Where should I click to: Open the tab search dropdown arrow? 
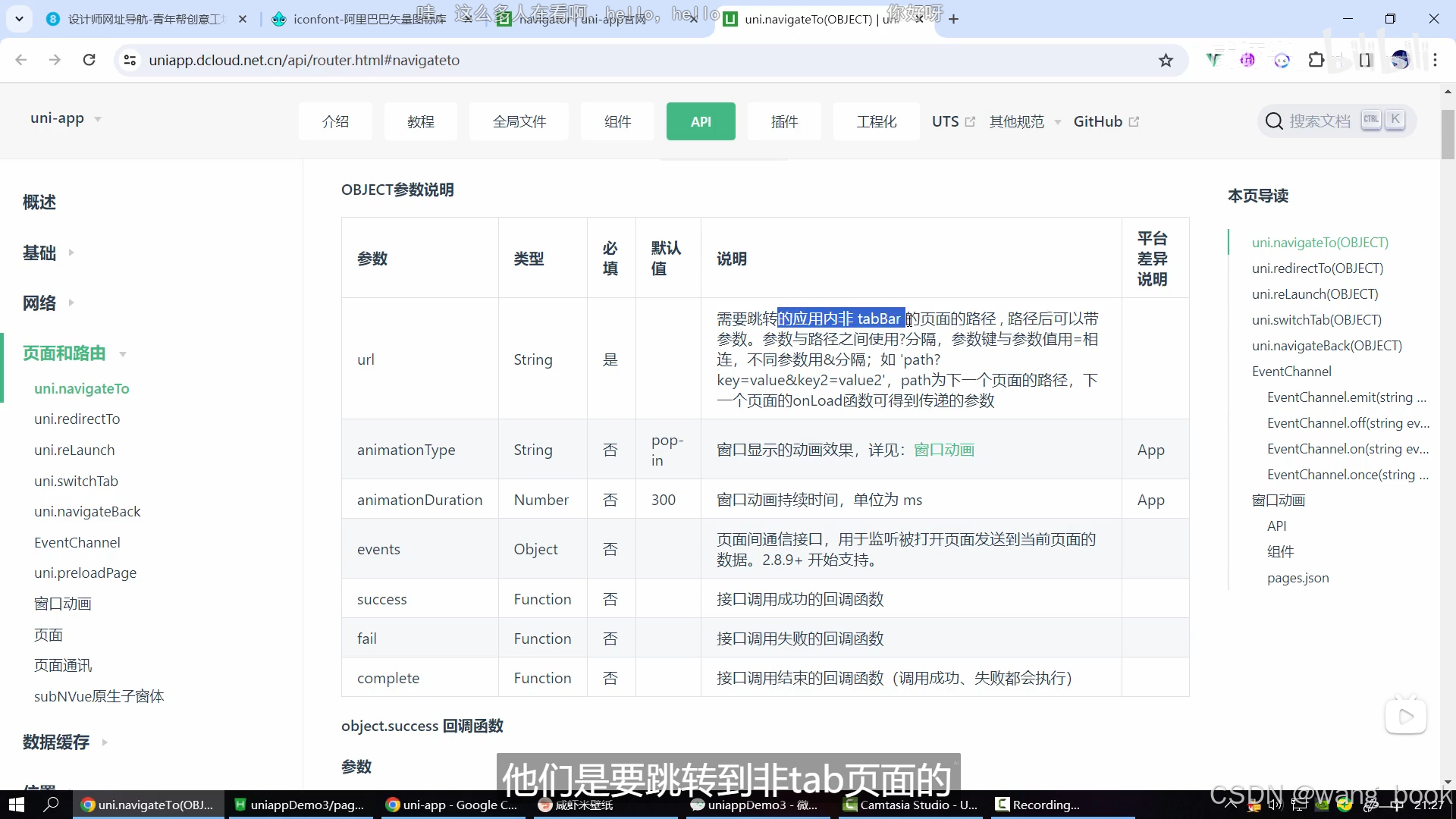tap(19, 19)
